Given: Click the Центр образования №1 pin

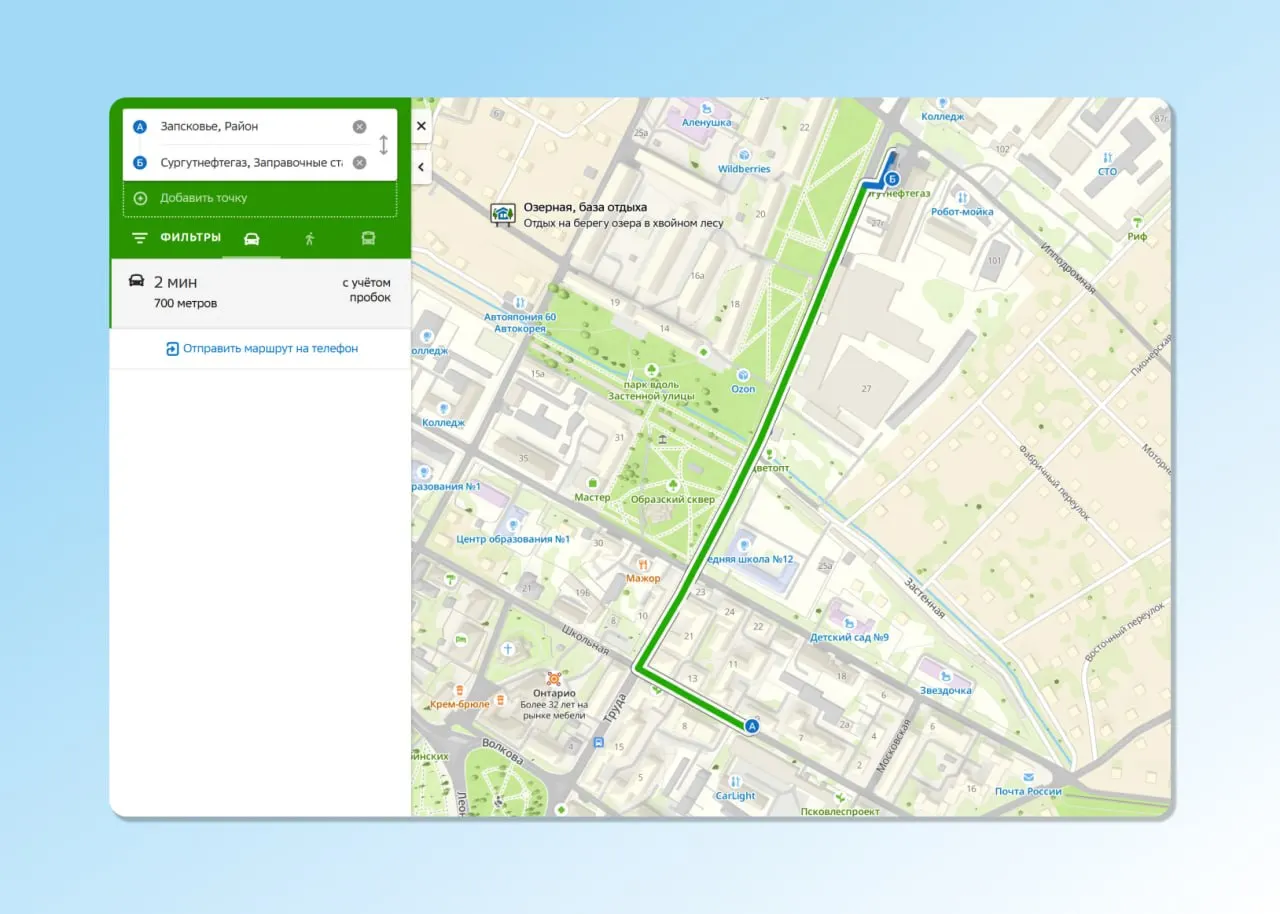Looking at the screenshot, I should pos(513,524).
